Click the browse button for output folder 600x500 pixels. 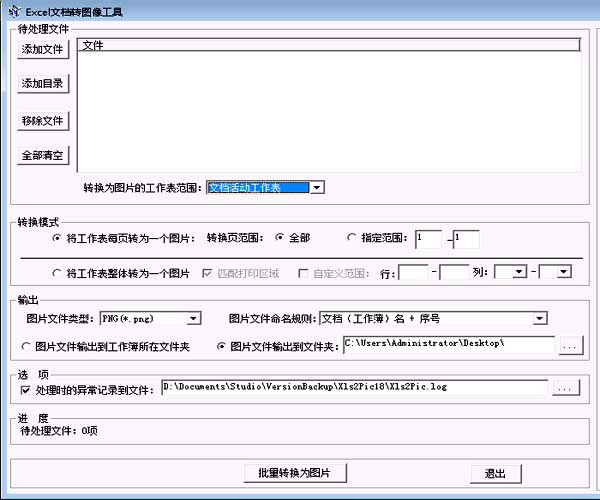pos(571,346)
